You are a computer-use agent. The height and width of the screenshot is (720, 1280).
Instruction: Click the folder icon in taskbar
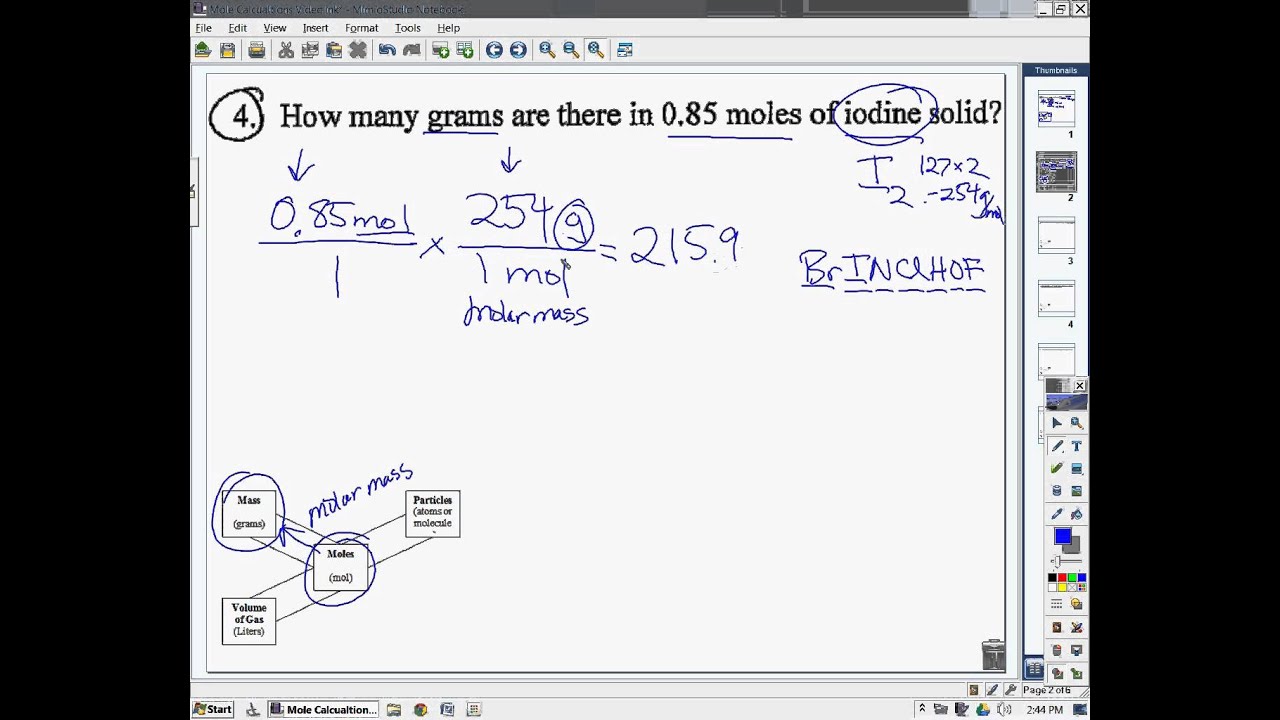(394, 709)
